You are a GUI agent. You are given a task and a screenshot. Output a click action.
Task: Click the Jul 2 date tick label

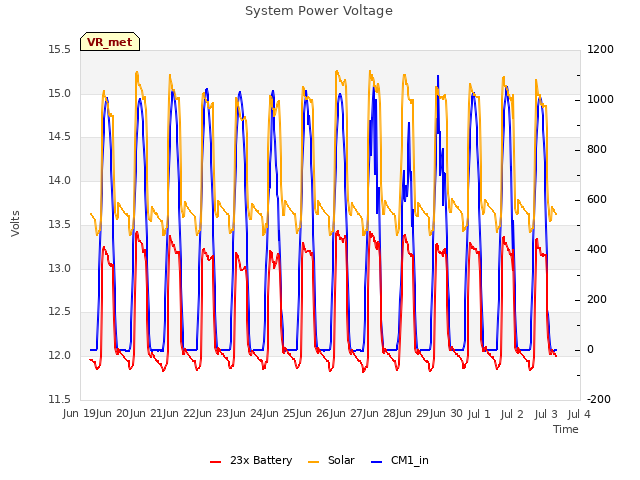tap(511, 414)
